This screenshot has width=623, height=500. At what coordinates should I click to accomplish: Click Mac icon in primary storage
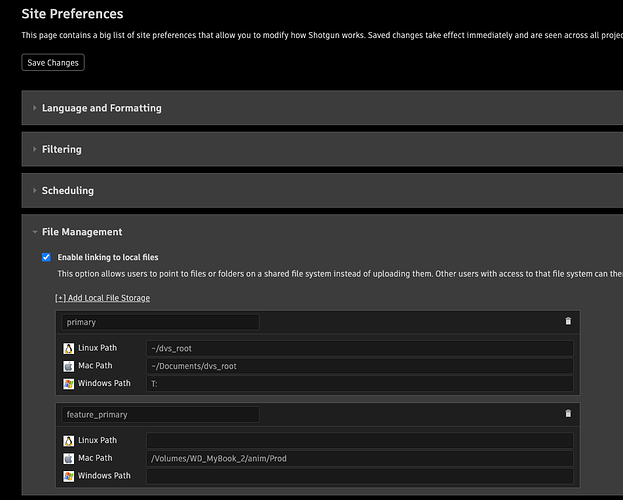click(69, 366)
